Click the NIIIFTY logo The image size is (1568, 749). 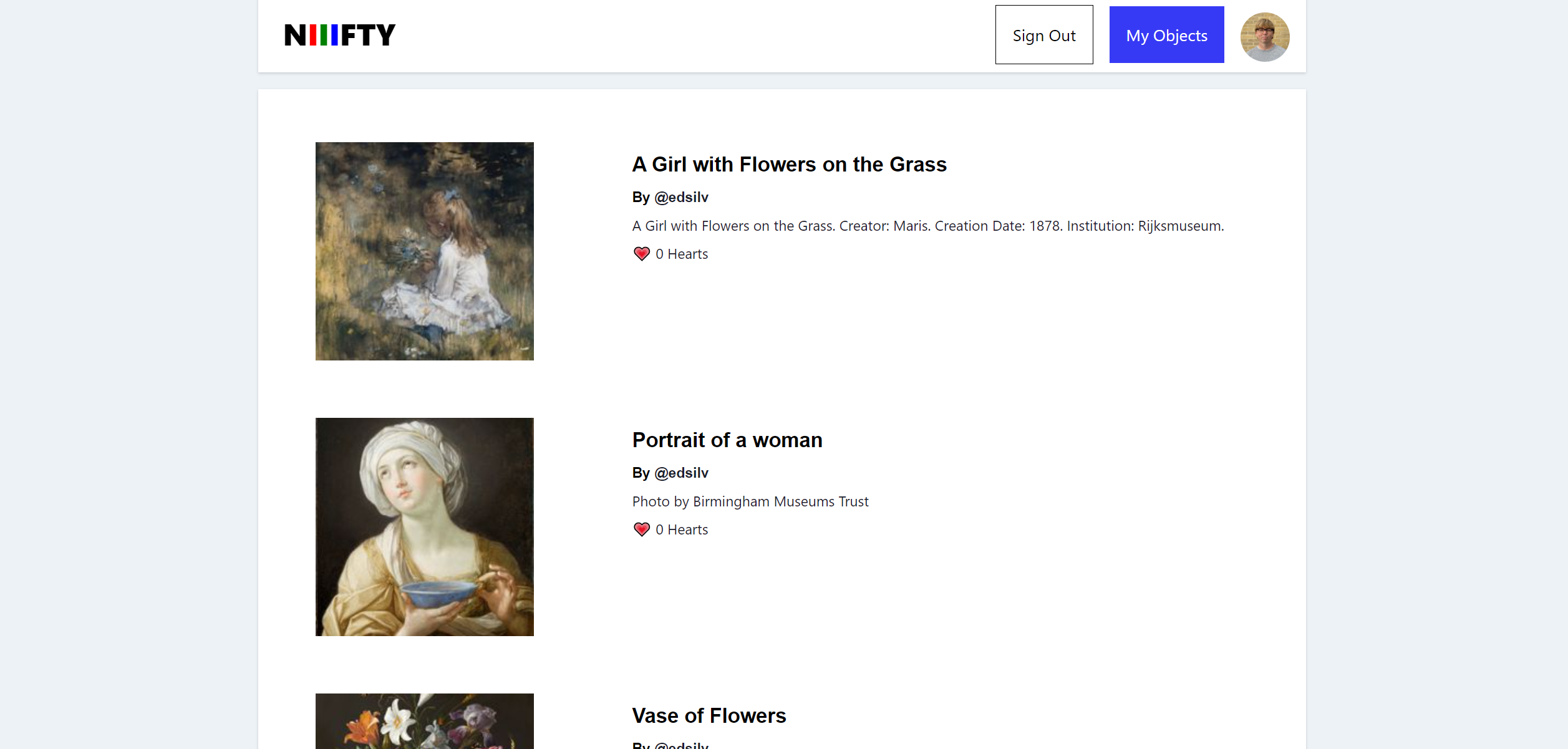(340, 35)
